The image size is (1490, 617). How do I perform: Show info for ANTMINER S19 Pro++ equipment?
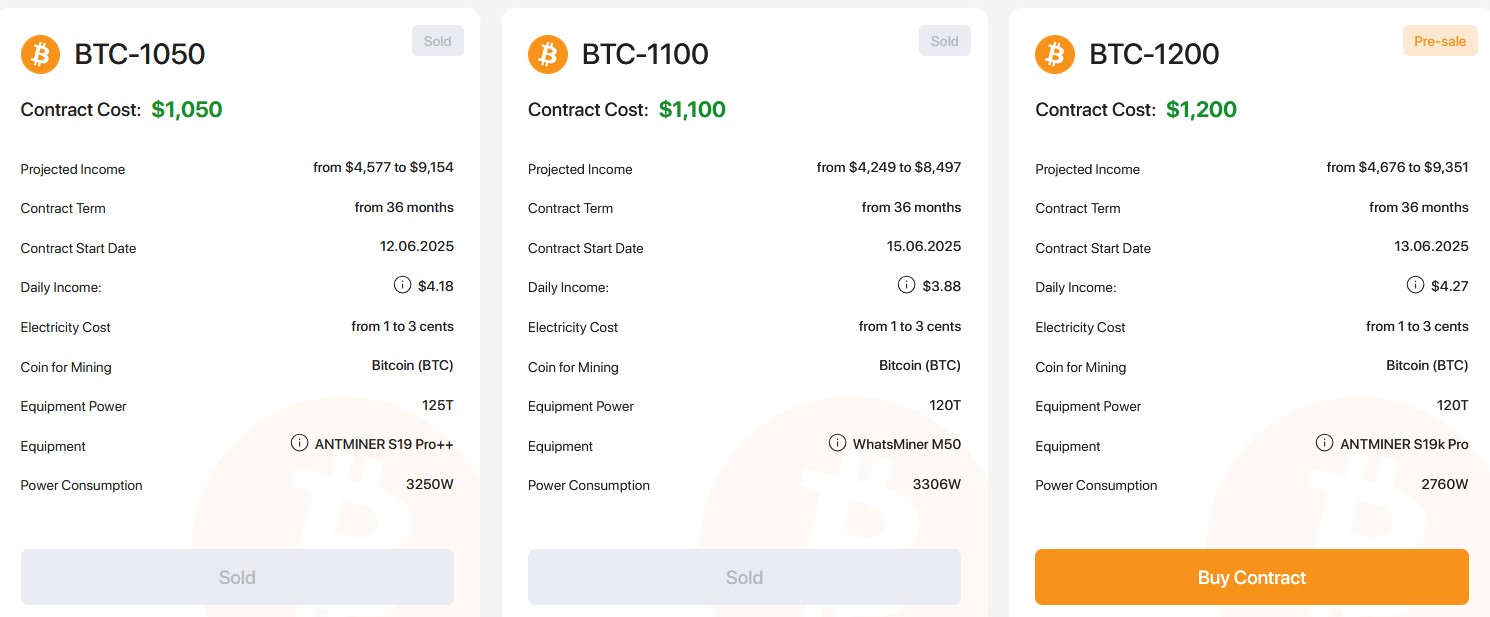[299, 443]
